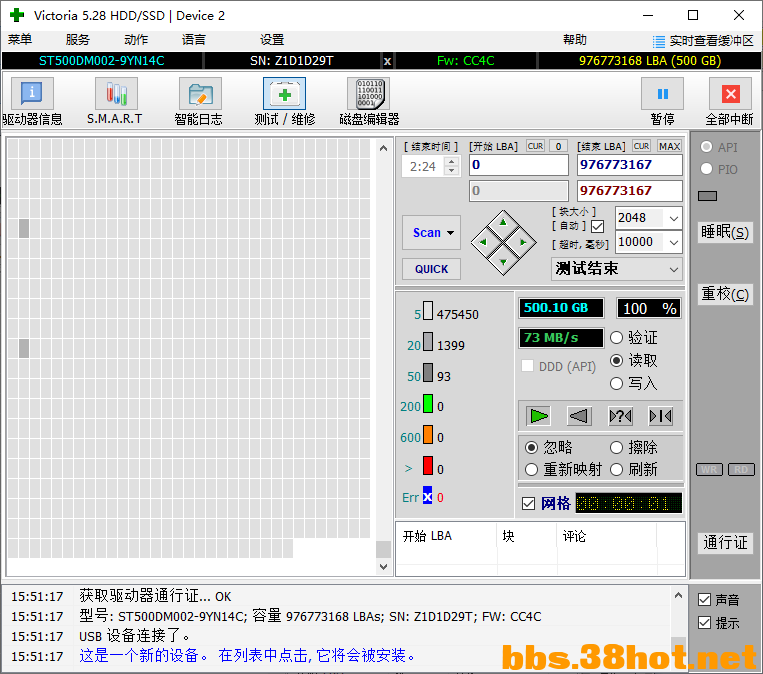The height and width of the screenshot is (674, 763).
Task: Click the start LBA input field showing 0
Action: (x=519, y=165)
